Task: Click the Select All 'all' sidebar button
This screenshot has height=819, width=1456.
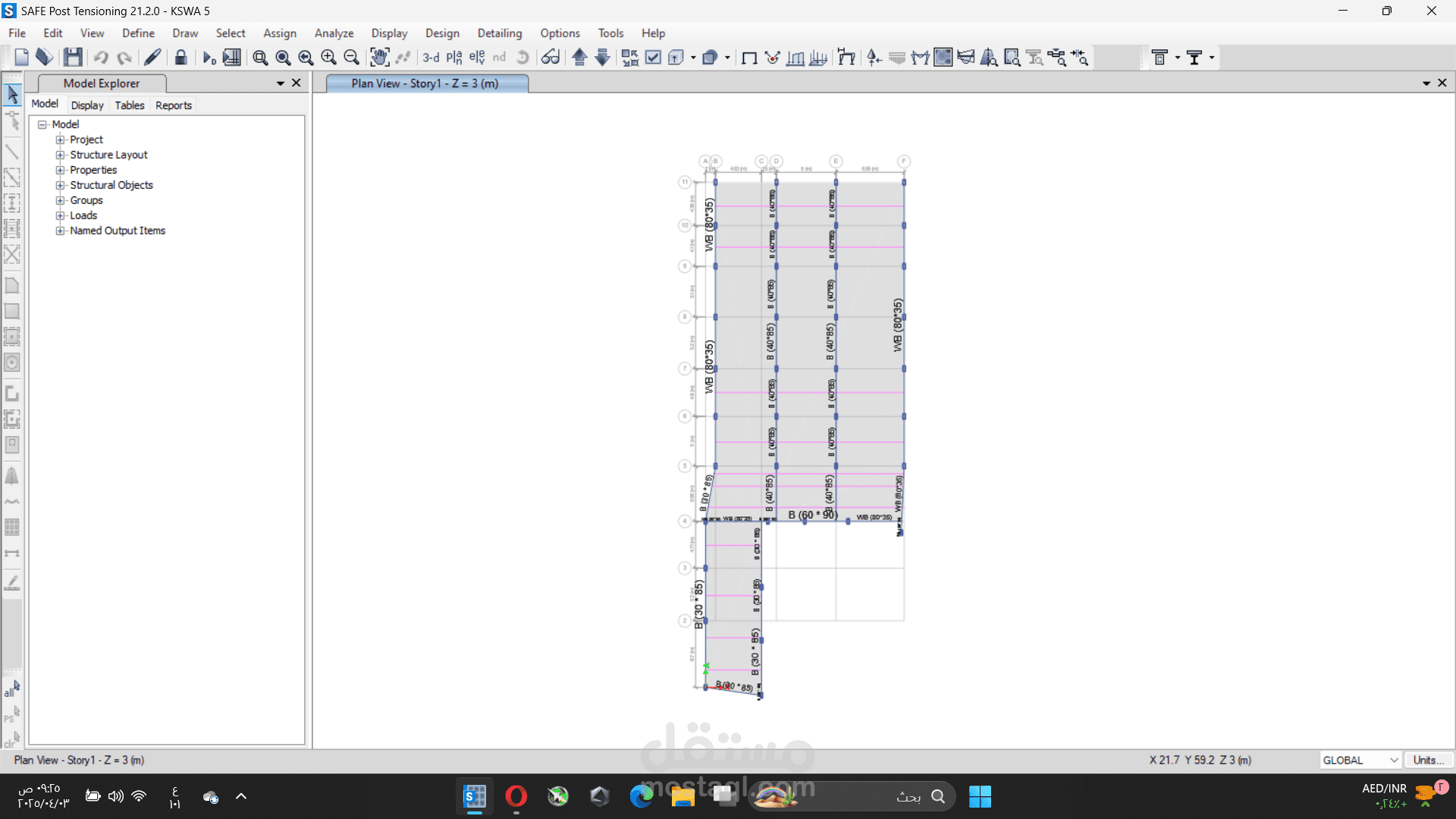Action: pos(12,689)
